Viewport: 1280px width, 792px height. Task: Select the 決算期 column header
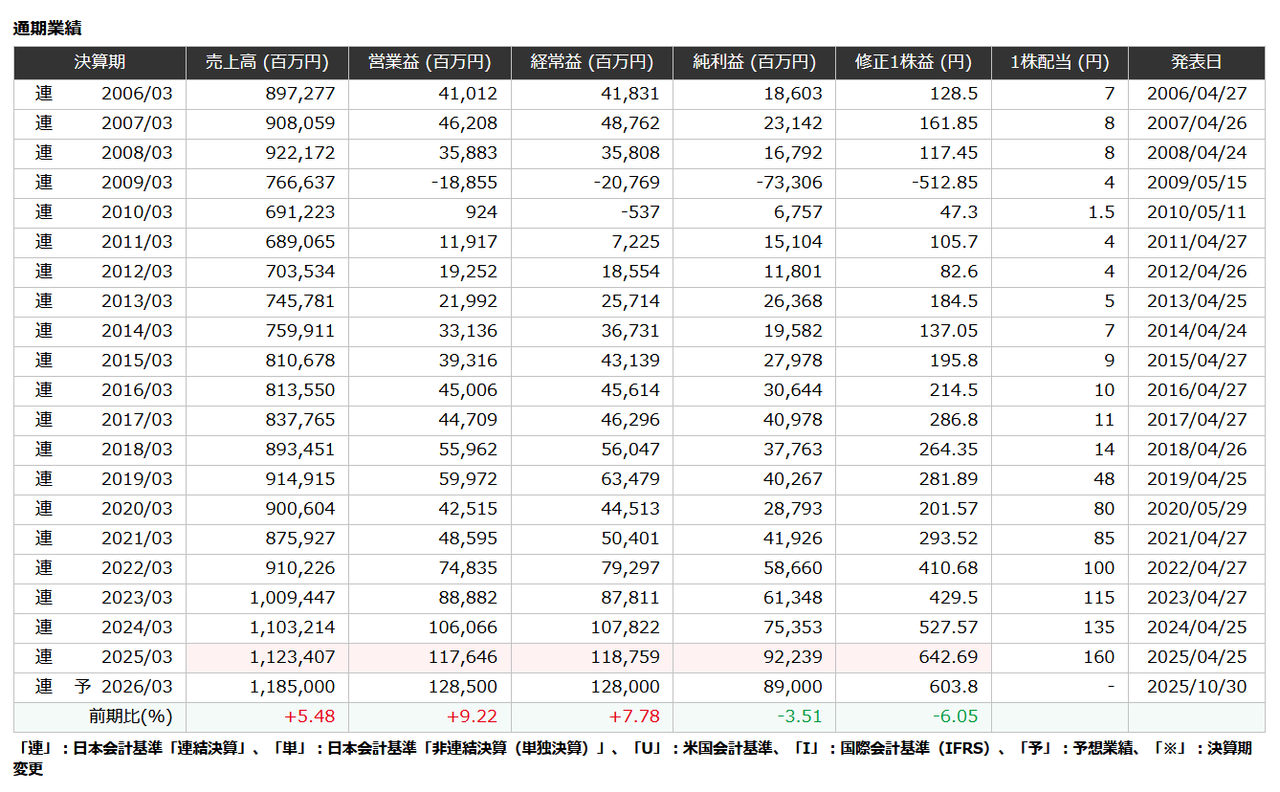click(99, 62)
